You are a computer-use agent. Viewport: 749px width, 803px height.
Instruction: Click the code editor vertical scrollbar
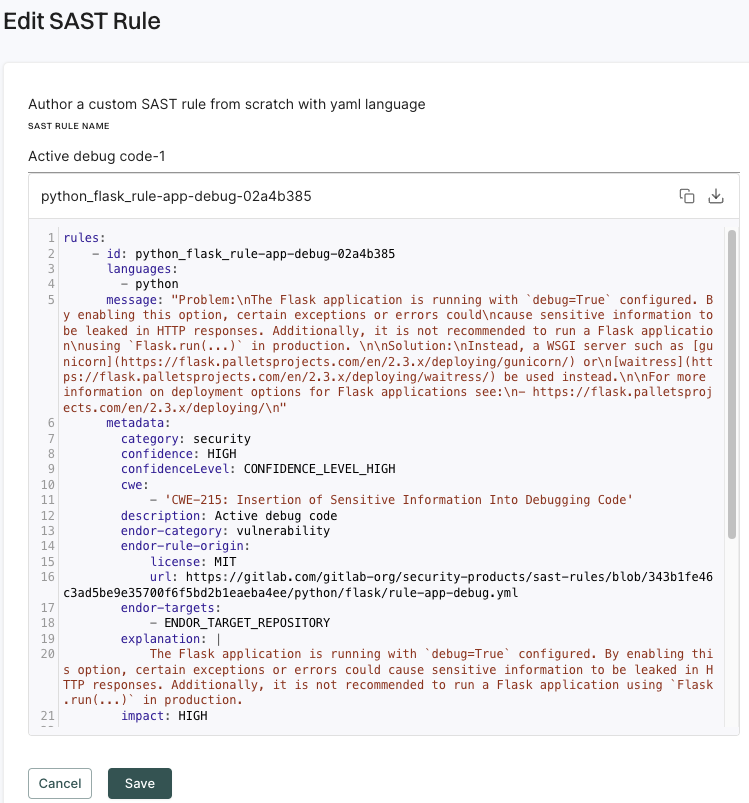click(x=732, y=380)
